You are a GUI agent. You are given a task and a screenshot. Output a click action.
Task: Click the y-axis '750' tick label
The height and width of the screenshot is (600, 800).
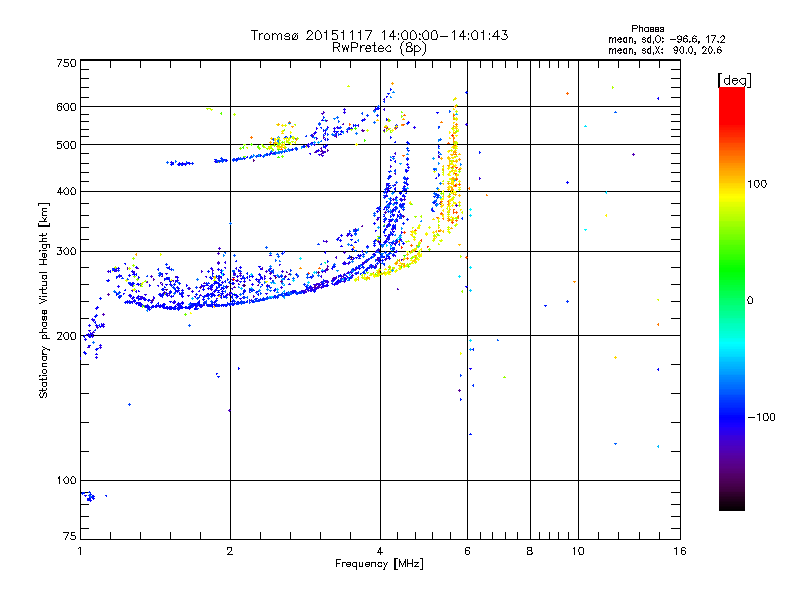[x=66, y=63]
